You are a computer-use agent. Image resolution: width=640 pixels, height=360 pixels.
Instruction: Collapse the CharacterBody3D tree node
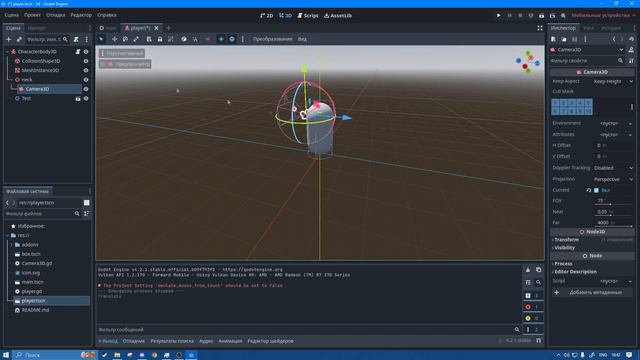7,52
